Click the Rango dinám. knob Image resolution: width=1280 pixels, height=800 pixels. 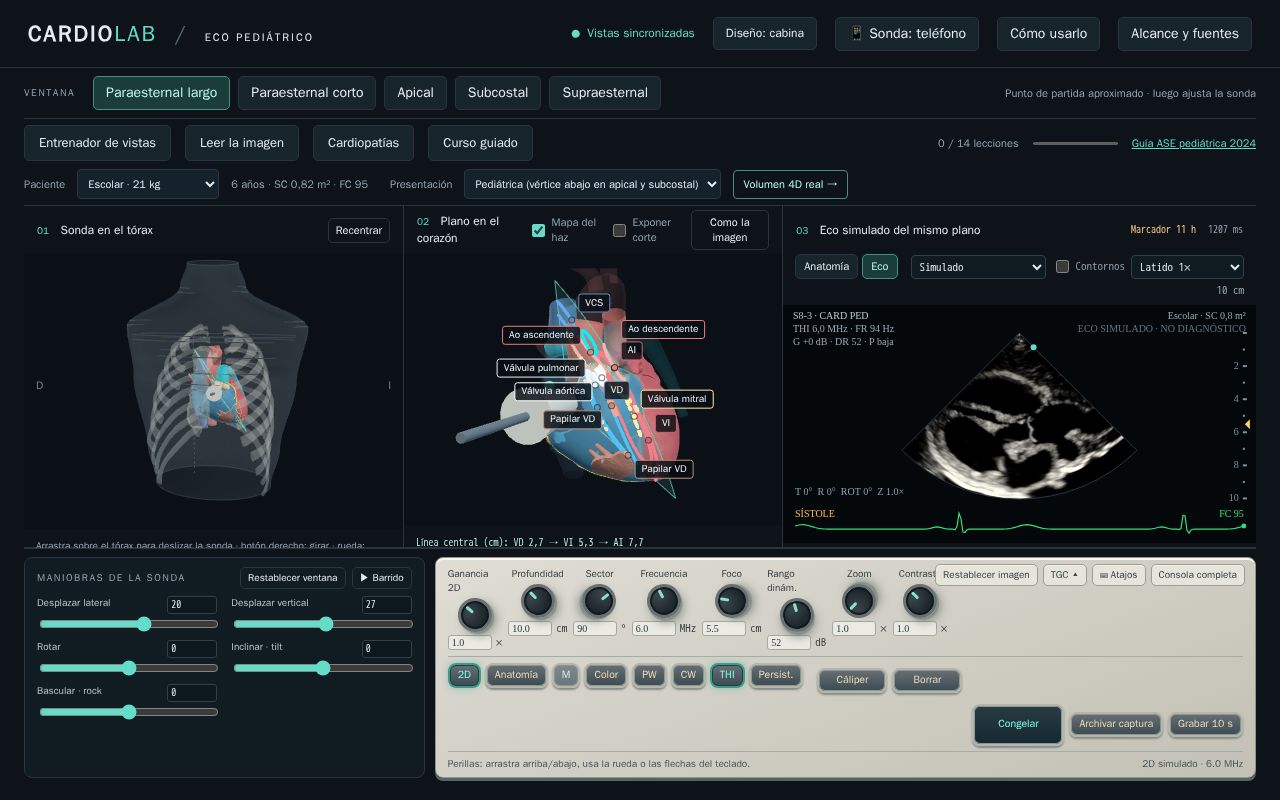point(796,614)
